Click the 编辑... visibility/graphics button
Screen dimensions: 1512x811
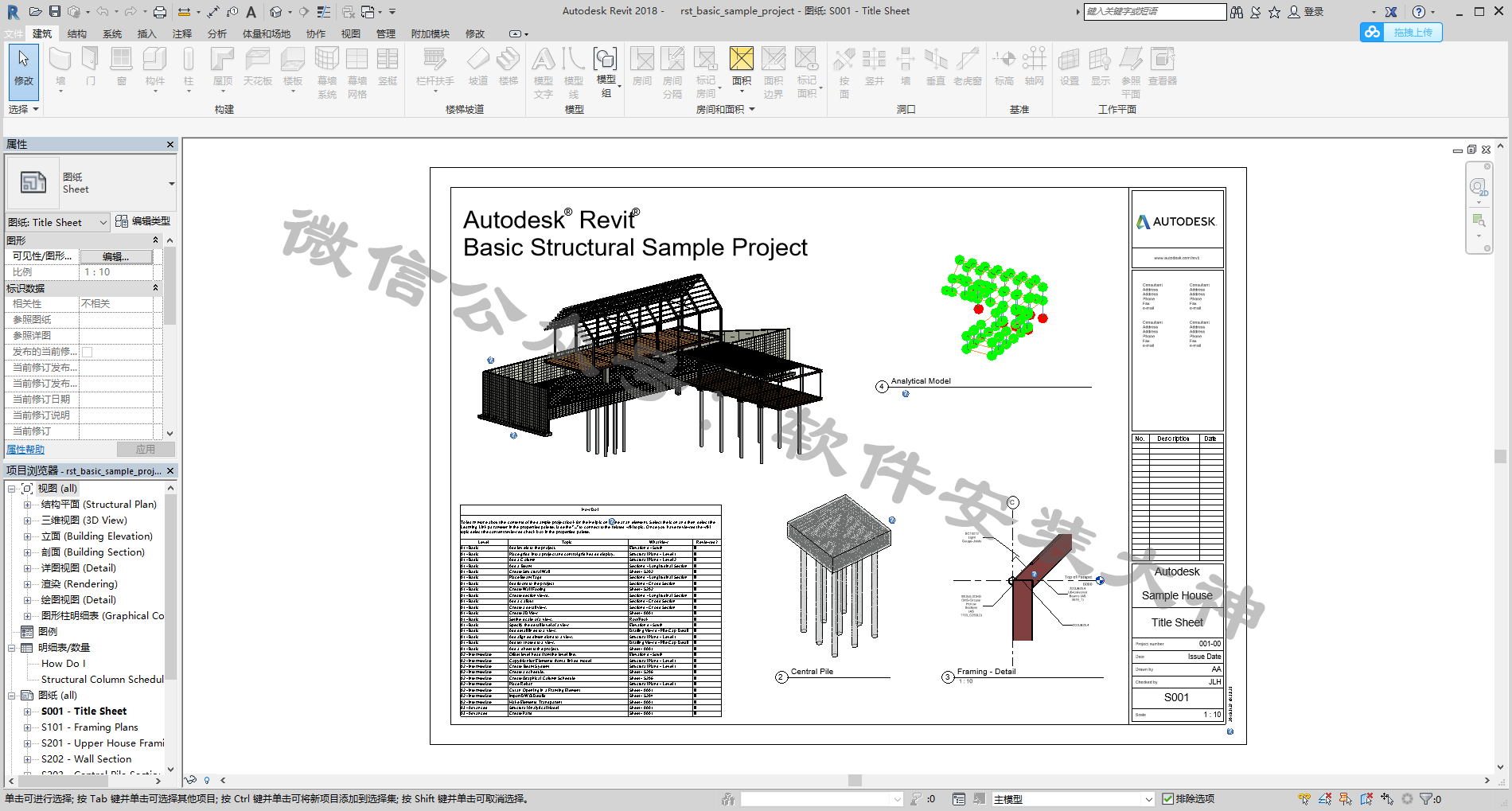coord(116,256)
